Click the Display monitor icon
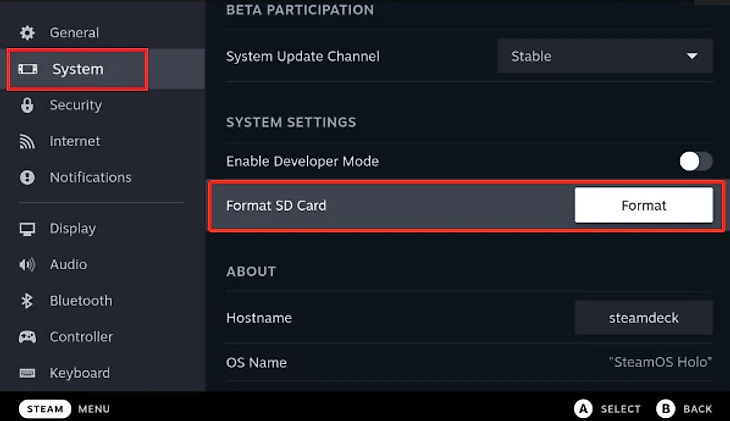 coord(27,229)
